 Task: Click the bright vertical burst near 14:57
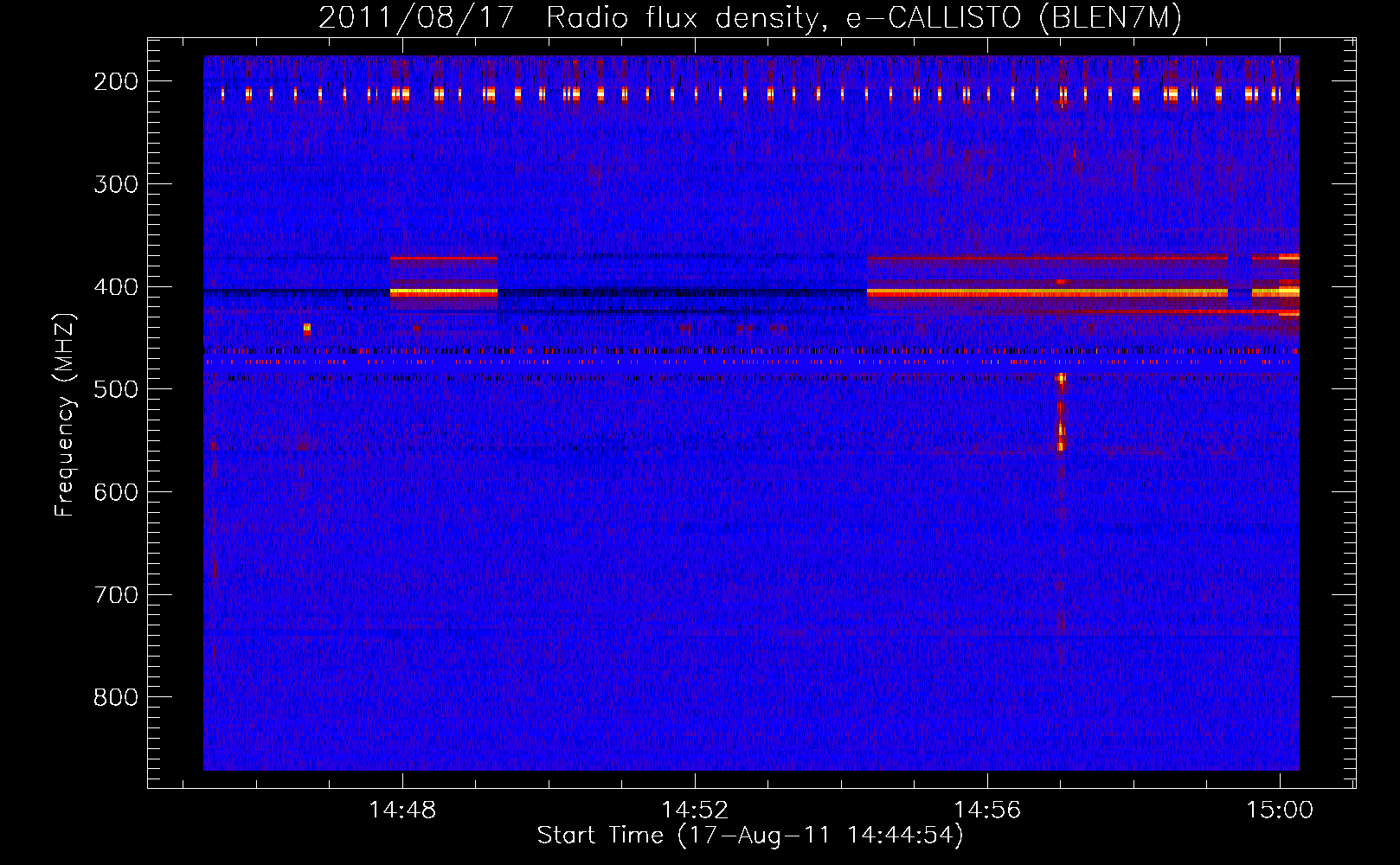click(1061, 413)
